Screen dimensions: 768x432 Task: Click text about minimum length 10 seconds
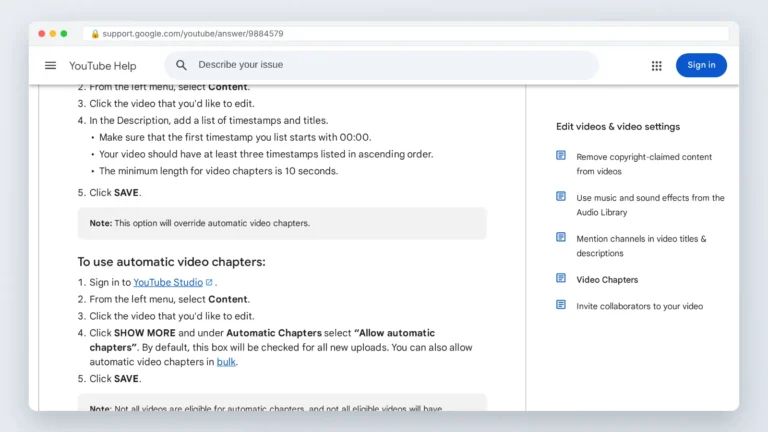click(218, 171)
